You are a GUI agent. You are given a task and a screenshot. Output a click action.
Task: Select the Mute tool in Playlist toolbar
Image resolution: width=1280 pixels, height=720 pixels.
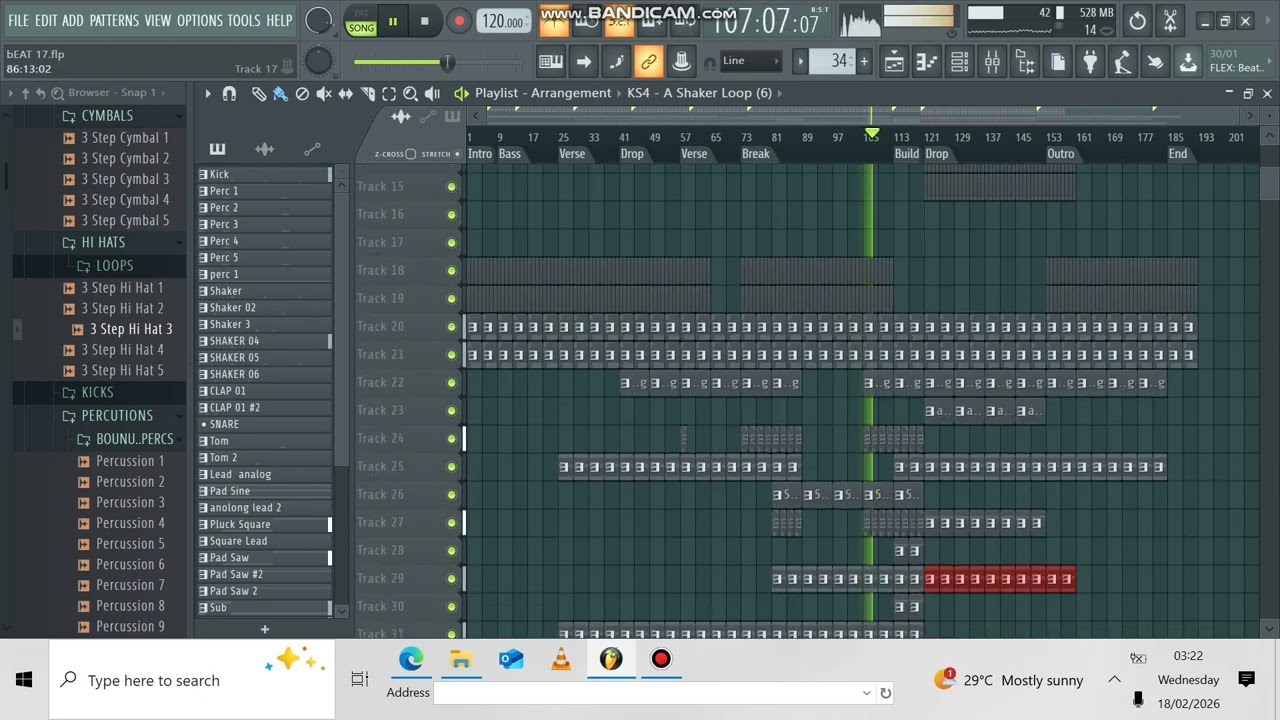(324, 93)
